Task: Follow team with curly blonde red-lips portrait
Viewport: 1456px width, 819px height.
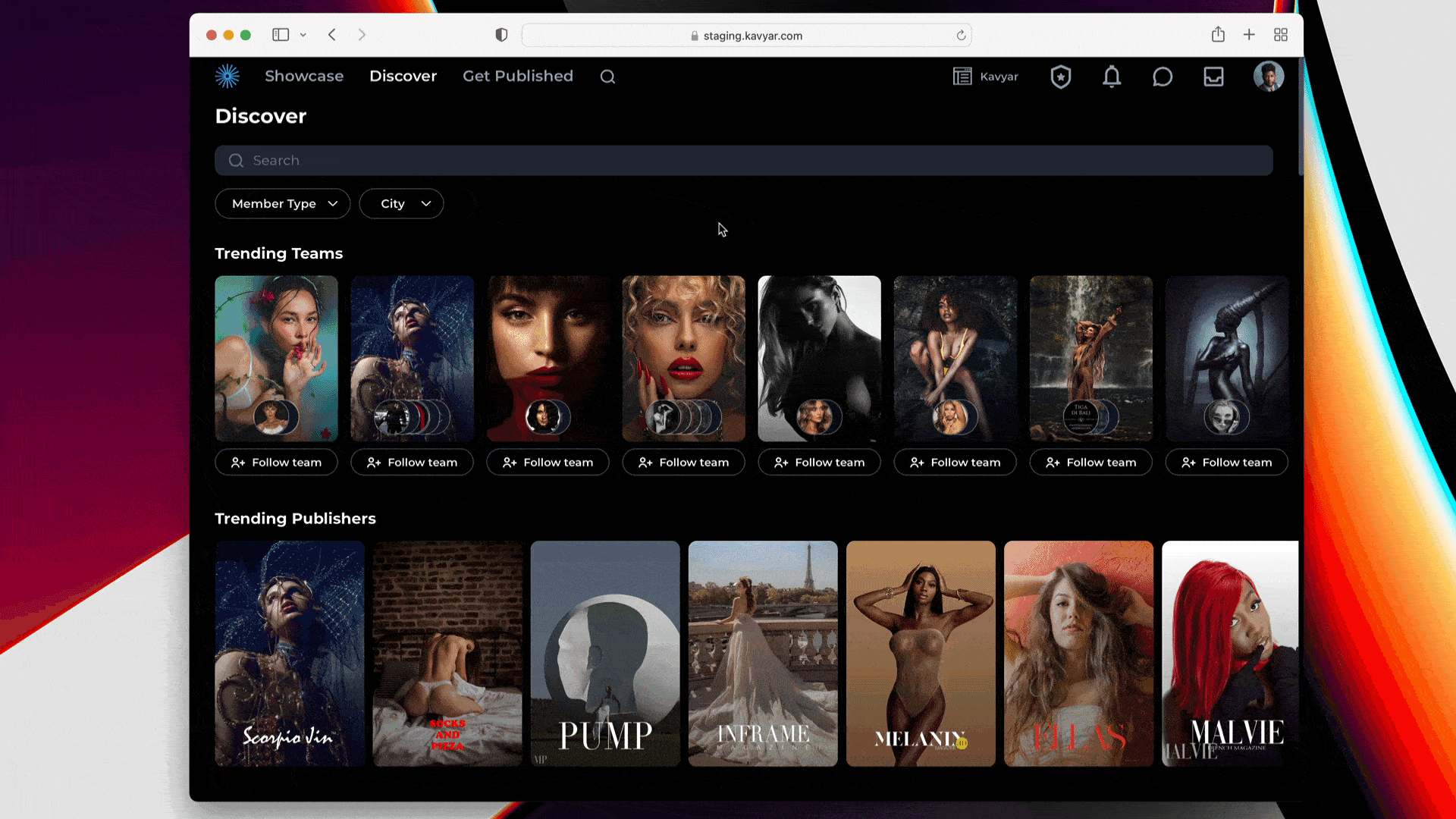Action: [683, 463]
